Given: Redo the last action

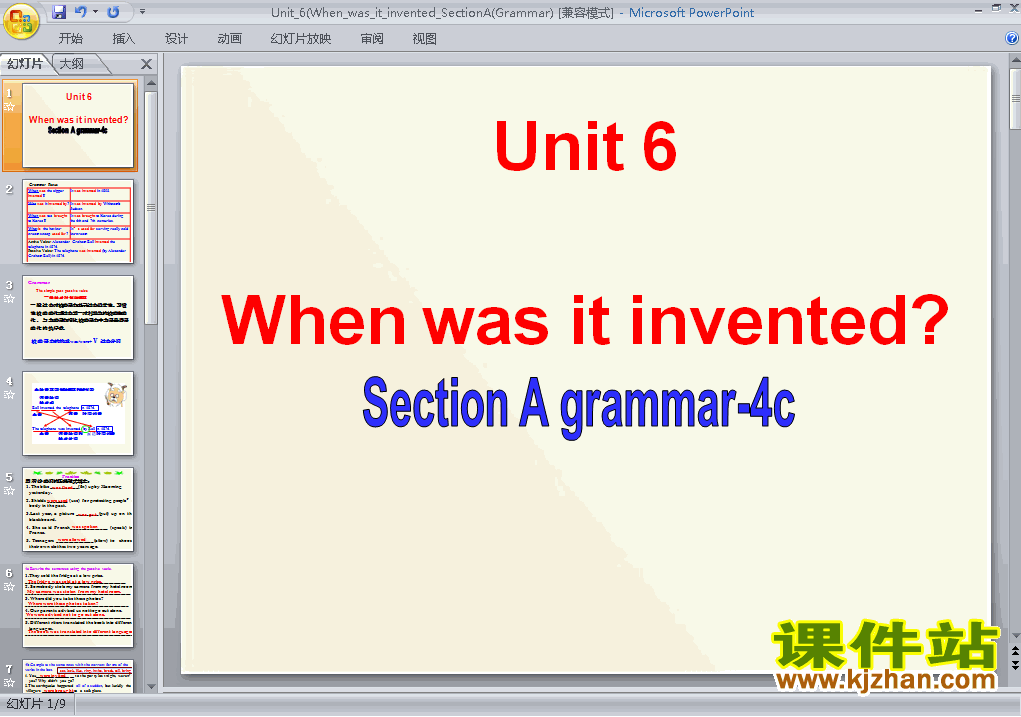Looking at the screenshot, I should 113,12.
